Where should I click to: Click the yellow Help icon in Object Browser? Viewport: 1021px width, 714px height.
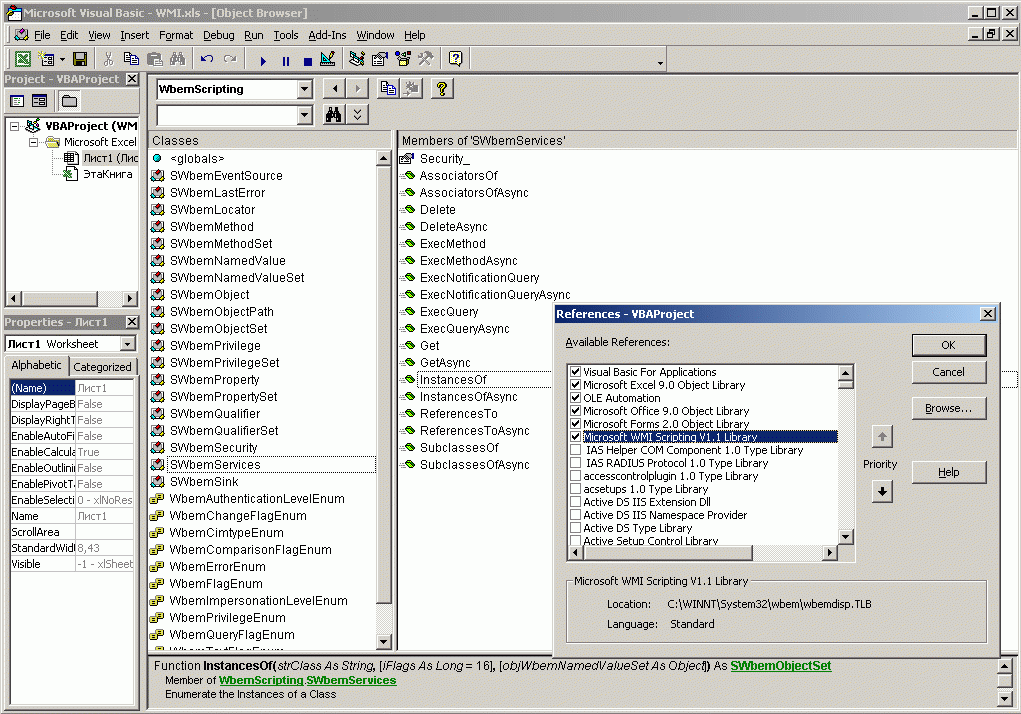tap(441, 89)
